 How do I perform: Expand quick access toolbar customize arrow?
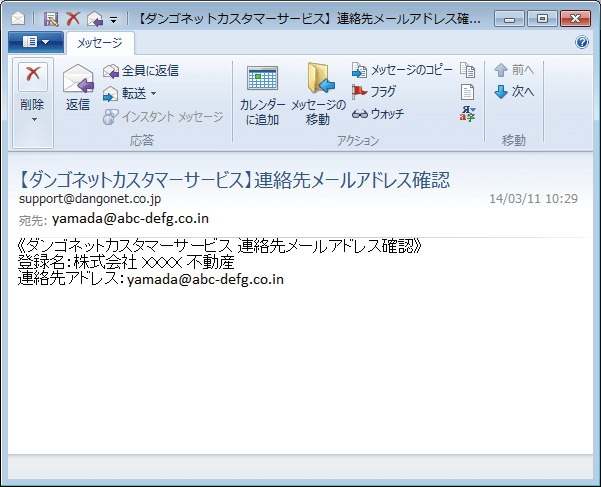pos(113,19)
